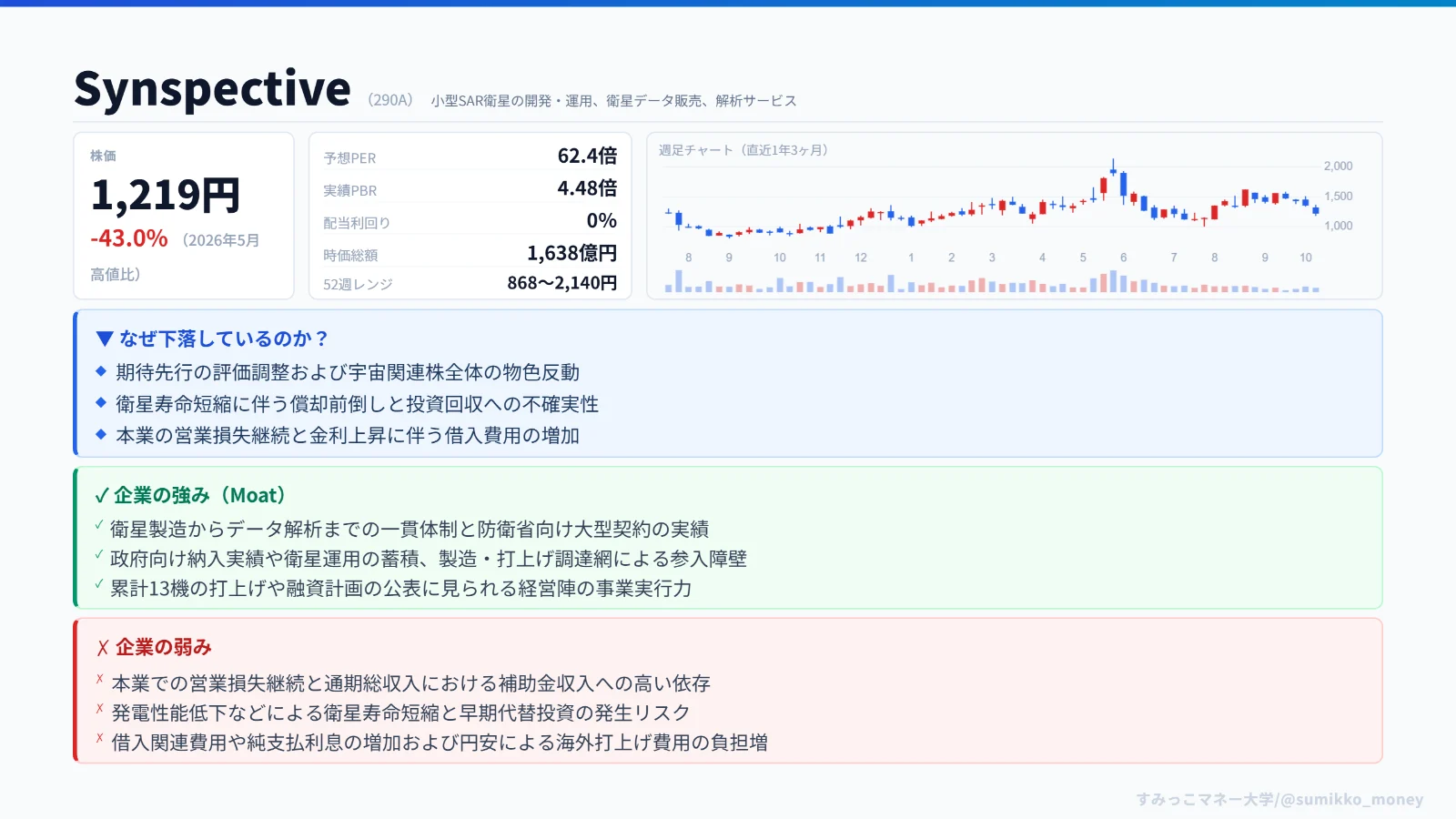Click the 予想PER value 62.4倍
1456x819 pixels.
(587, 156)
